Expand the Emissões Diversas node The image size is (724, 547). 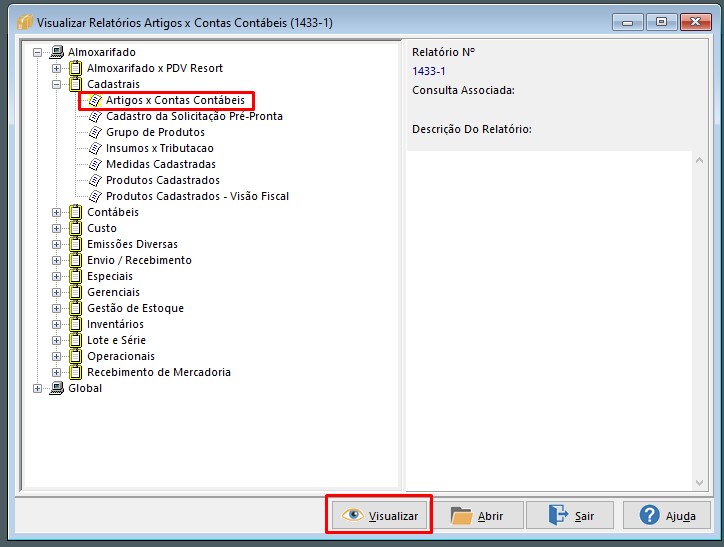pos(56,244)
